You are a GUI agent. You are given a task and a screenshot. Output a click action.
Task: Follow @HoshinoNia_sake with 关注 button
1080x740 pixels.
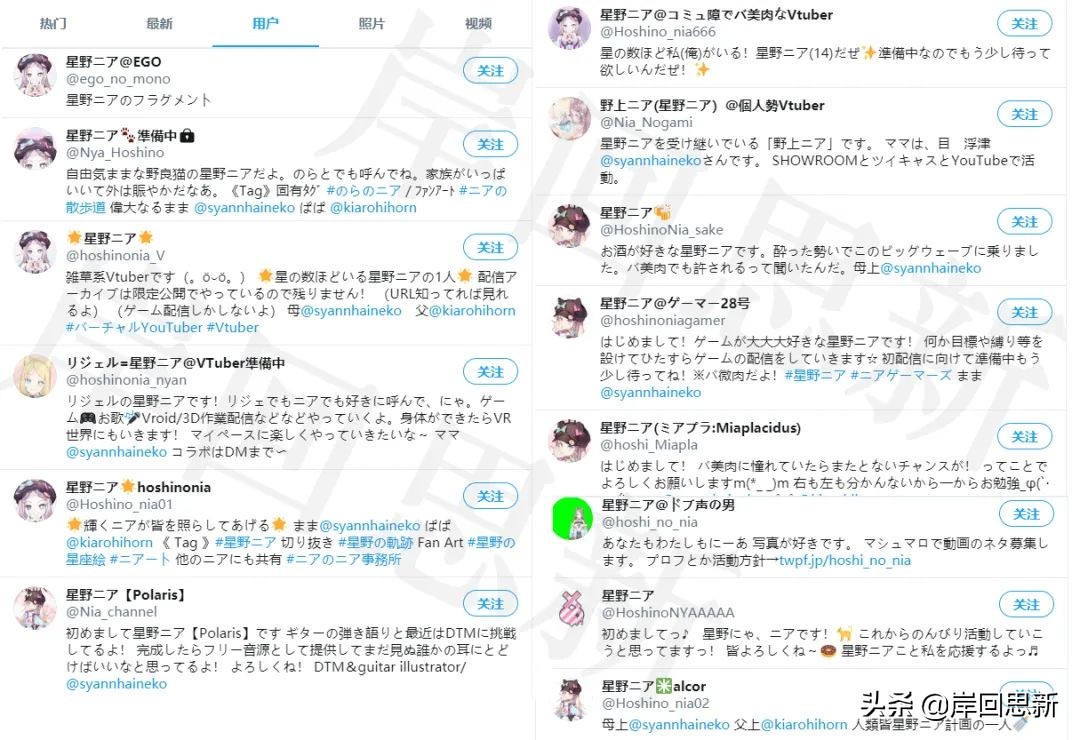[1025, 222]
